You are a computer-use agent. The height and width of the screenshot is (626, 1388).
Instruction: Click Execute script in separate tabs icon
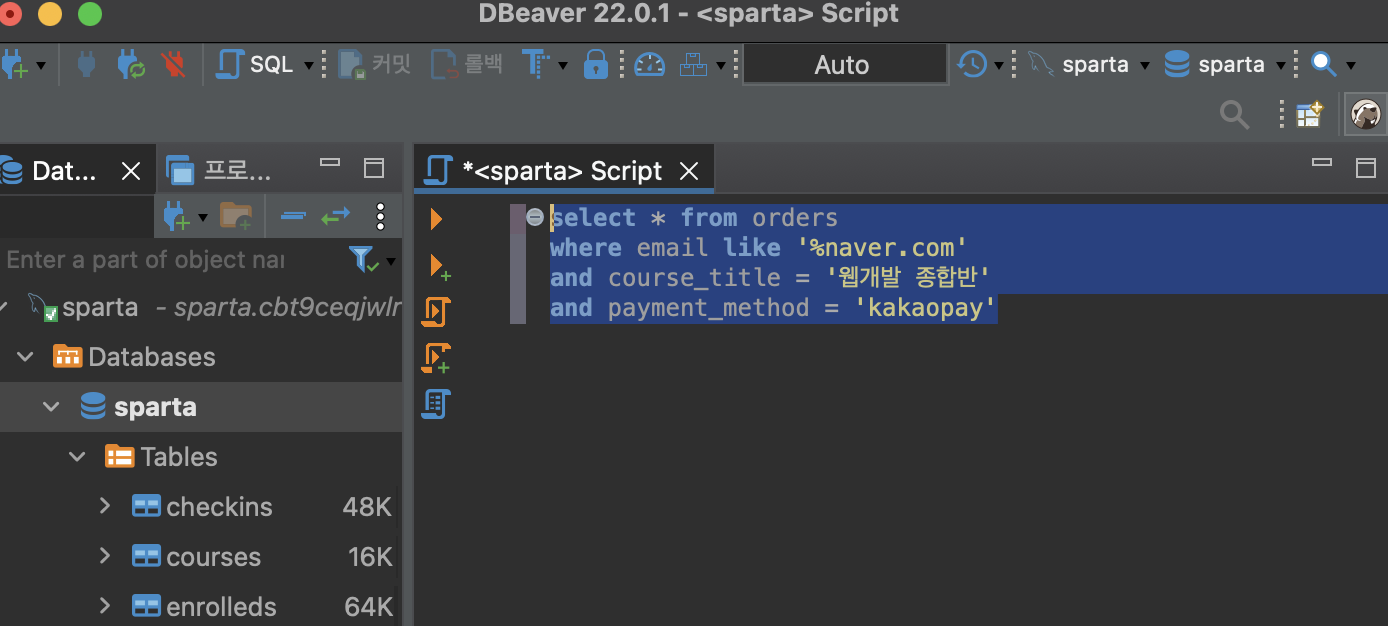(437, 358)
